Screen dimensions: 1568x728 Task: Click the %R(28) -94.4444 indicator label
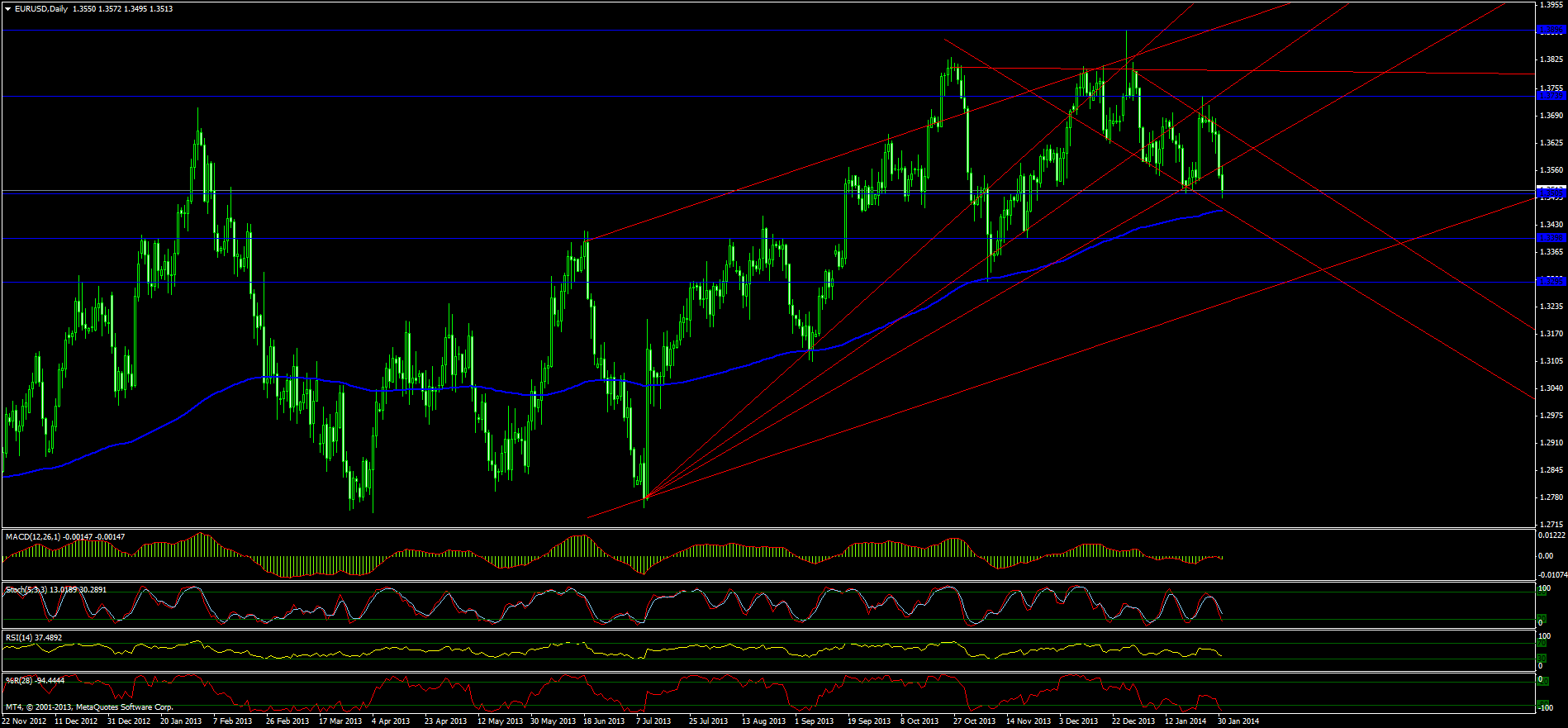click(x=35, y=681)
